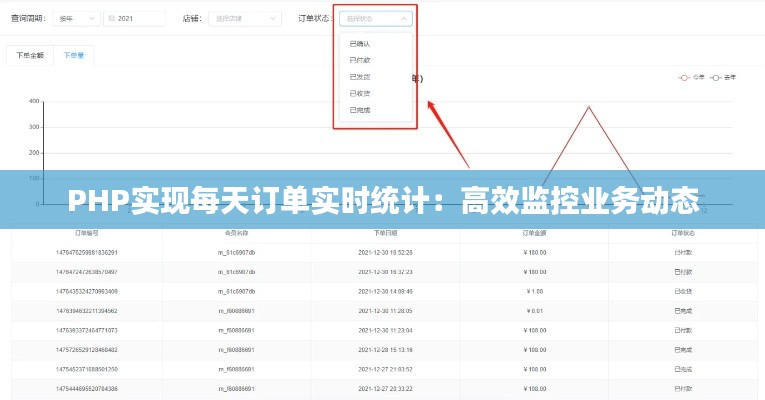Click status cell in 14:09:46 row
The width and height of the screenshot is (765, 400).
point(683,292)
